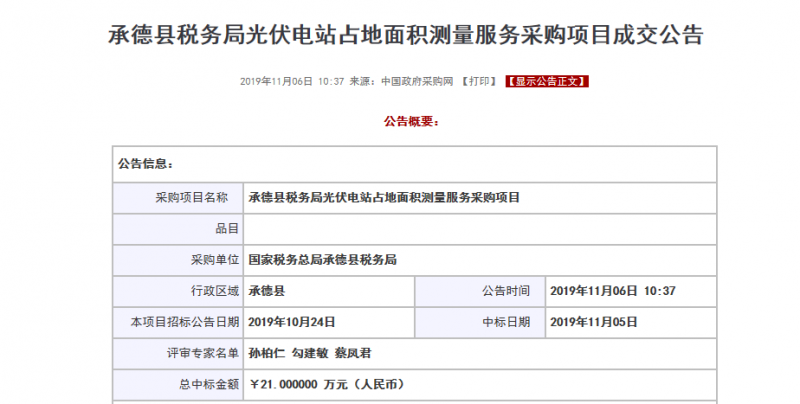Screen dimensions: 800x404
Task: Click the 行政区域 value 承德县
Action: [266, 291]
